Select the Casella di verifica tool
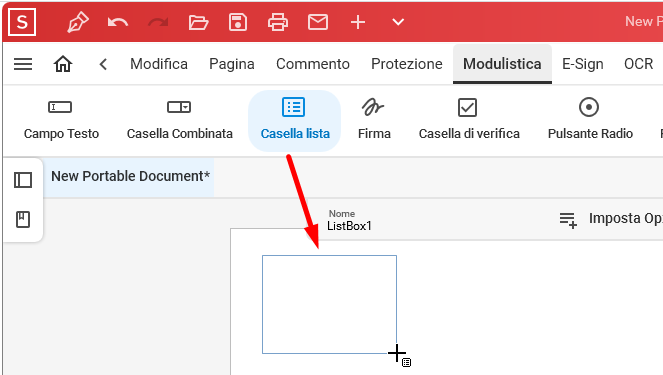The width and height of the screenshot is (663, 375). click(x=469, y=120)
